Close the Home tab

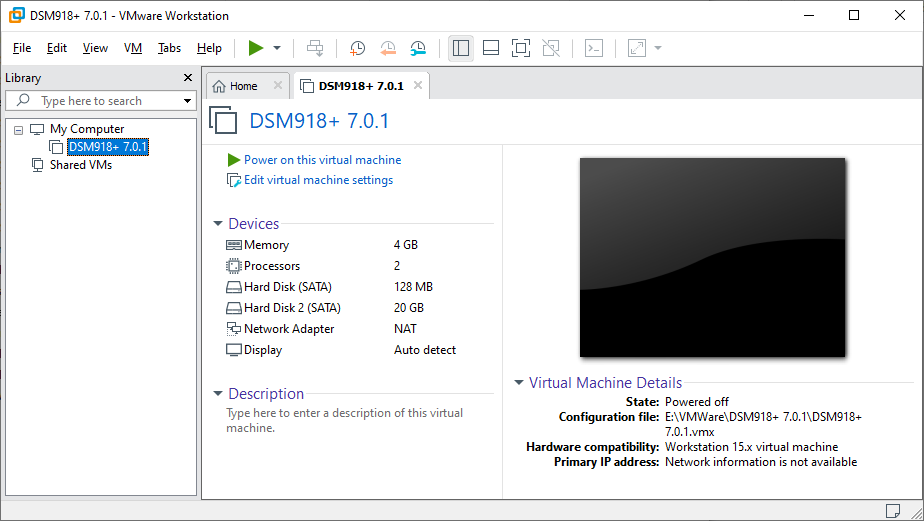point(278,85)
